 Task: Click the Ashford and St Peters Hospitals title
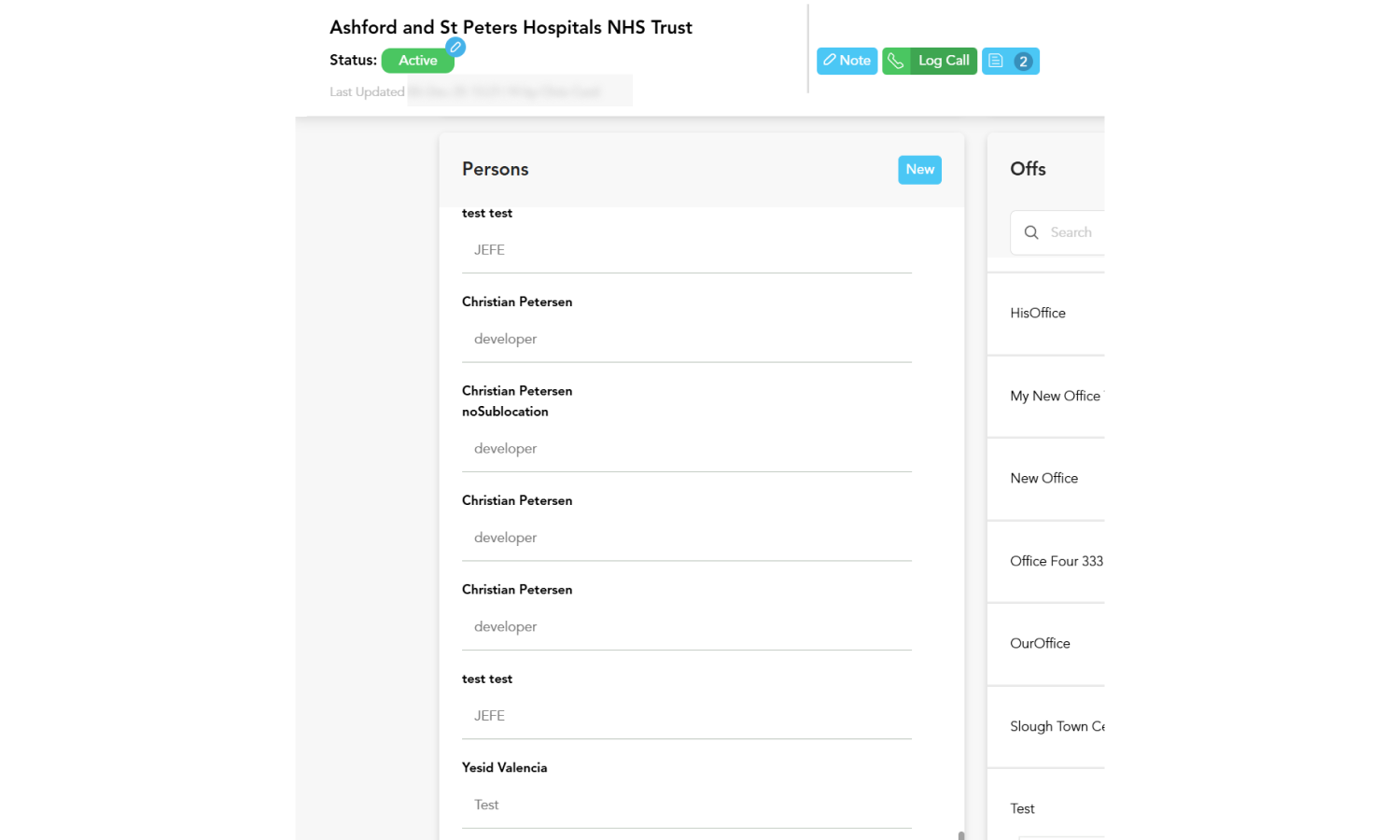[x=511, y=28]
